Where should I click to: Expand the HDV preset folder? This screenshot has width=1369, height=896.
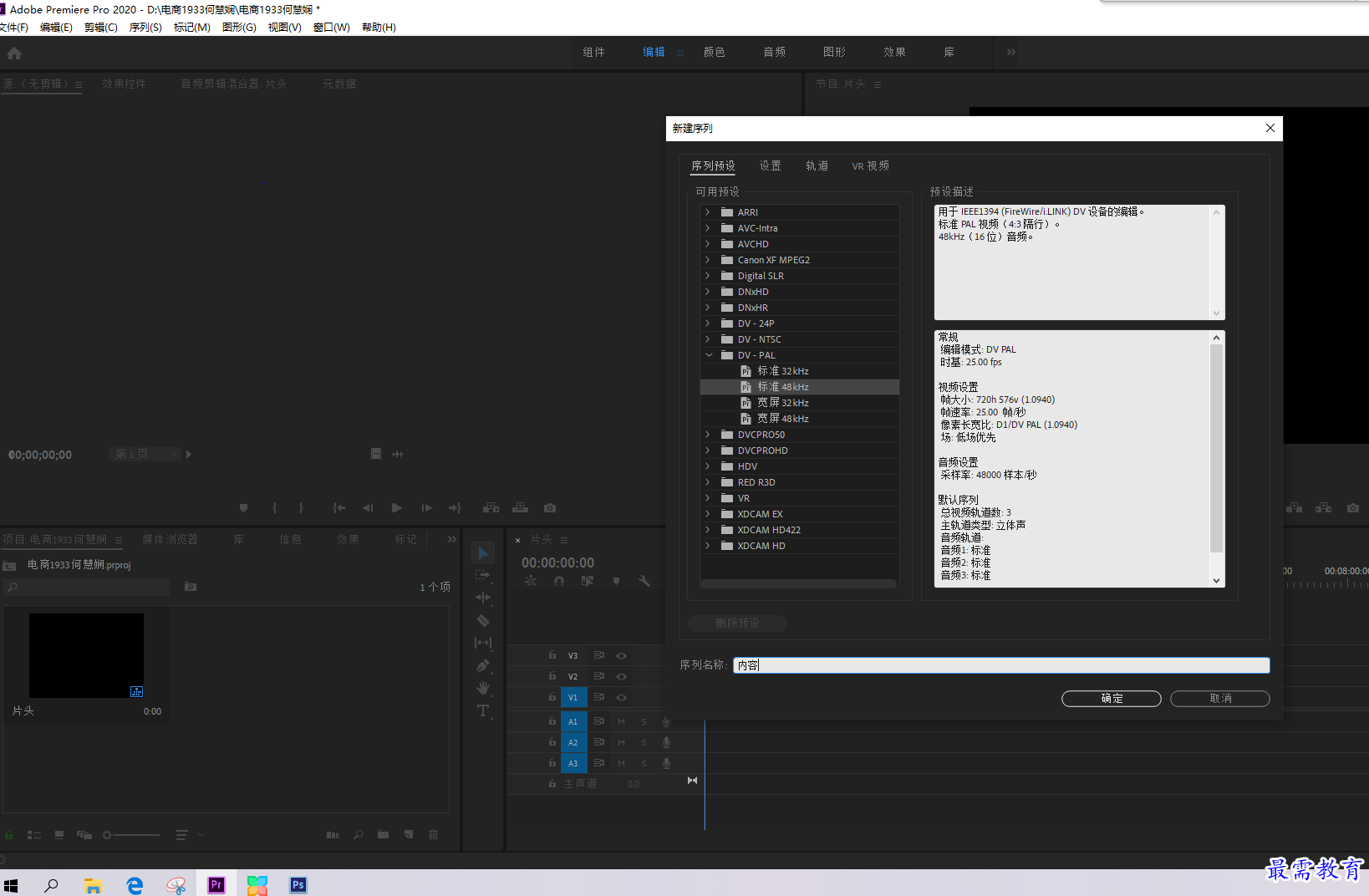click(708, 466)
